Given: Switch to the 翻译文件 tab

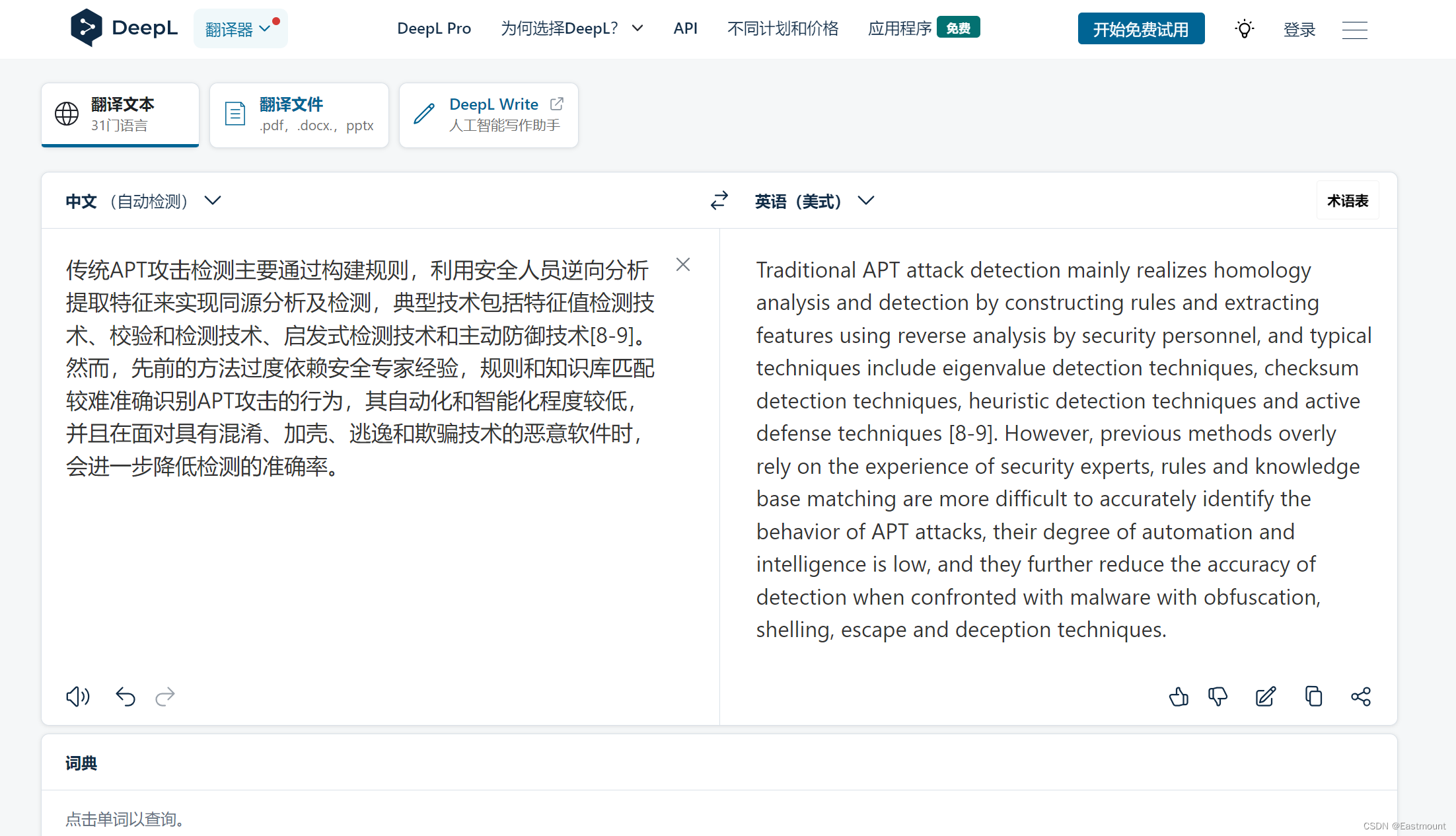Looking at the screenshot, I should [299, 115].
